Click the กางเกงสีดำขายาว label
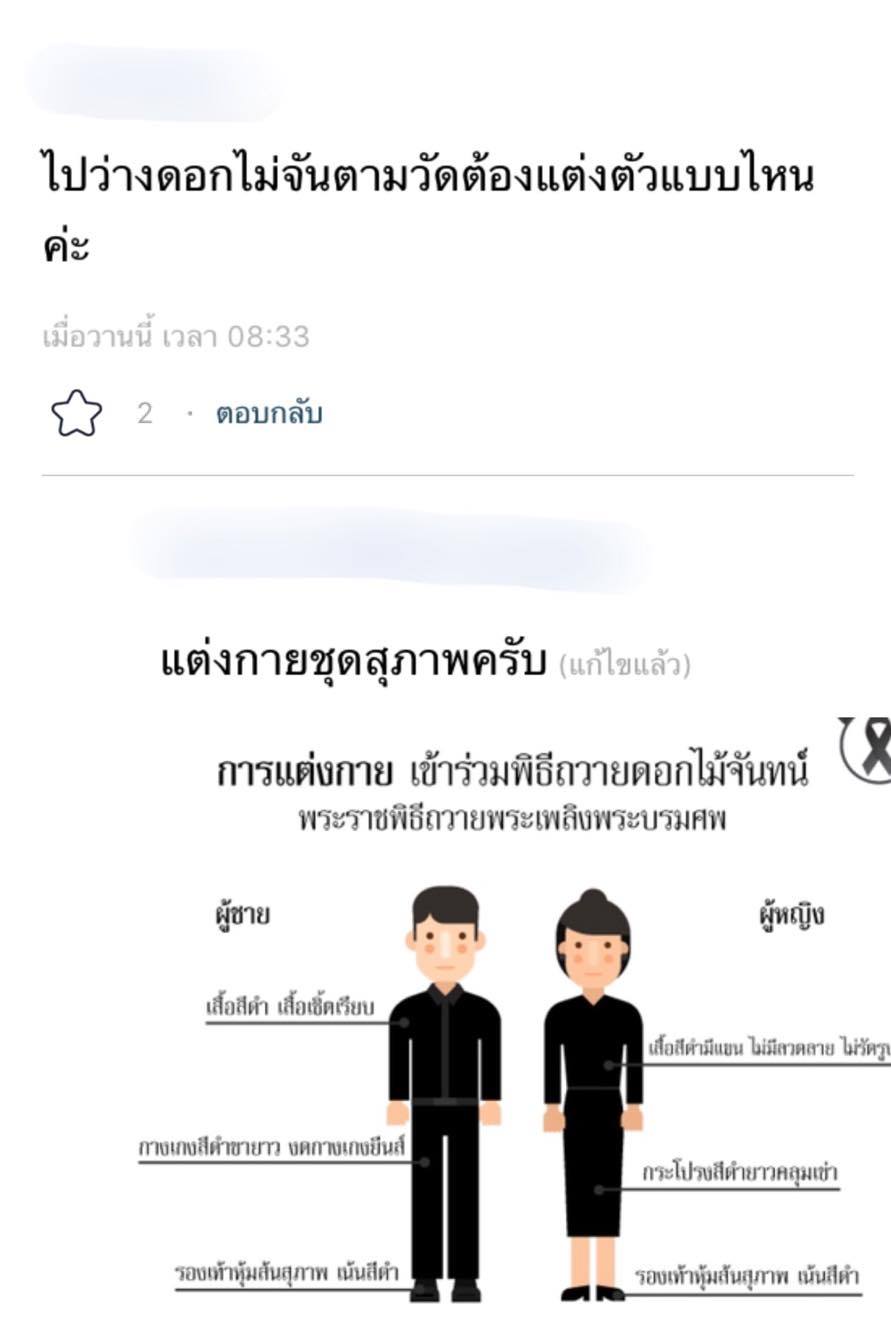Screen dimensions: 891x1334 click(x=271, y=1148)
